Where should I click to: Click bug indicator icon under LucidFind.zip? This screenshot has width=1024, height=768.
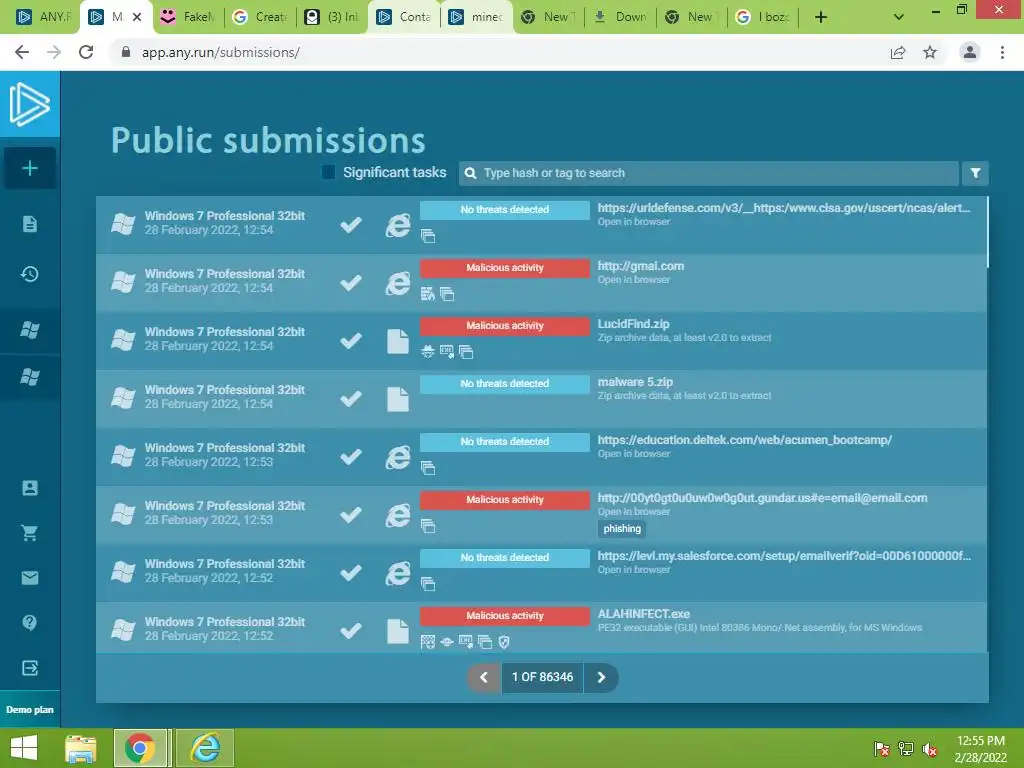coord(428,352)
